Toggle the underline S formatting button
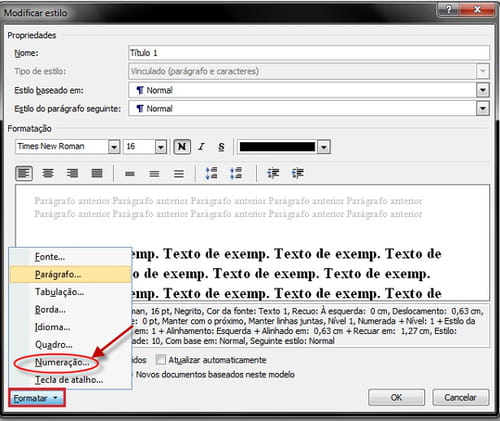500x421 pixels. tap(221, 147)
